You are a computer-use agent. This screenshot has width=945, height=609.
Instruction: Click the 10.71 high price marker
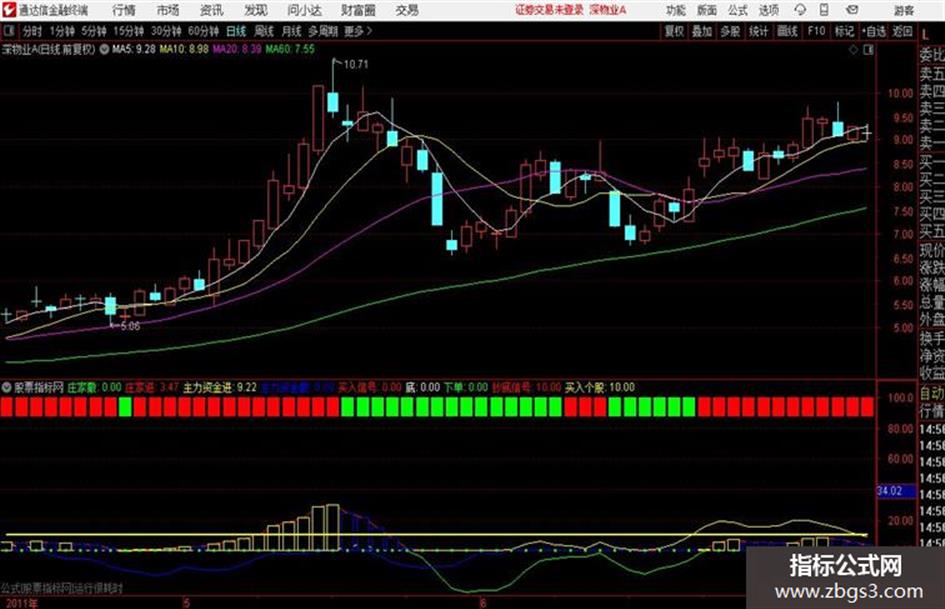356,64
